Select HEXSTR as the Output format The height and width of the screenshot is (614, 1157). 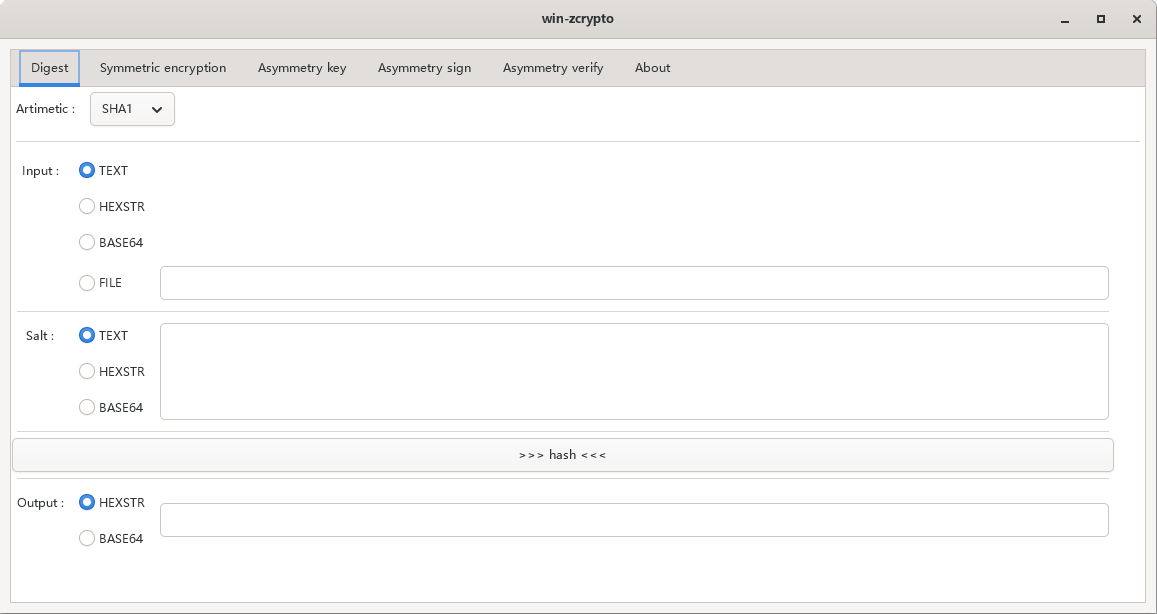tap(111, 503)
